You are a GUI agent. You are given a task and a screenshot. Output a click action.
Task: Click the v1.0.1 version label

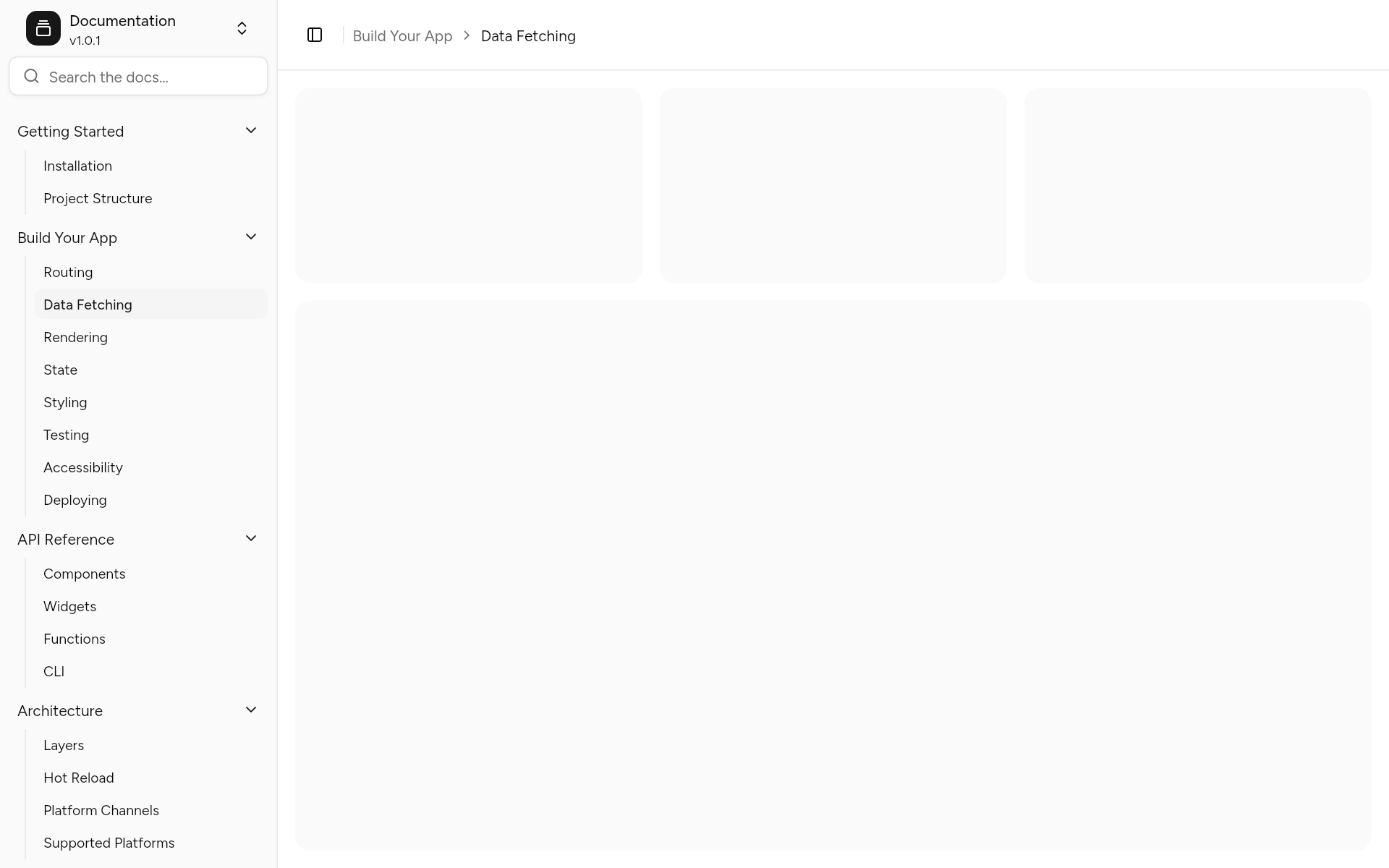click(85, 41)
